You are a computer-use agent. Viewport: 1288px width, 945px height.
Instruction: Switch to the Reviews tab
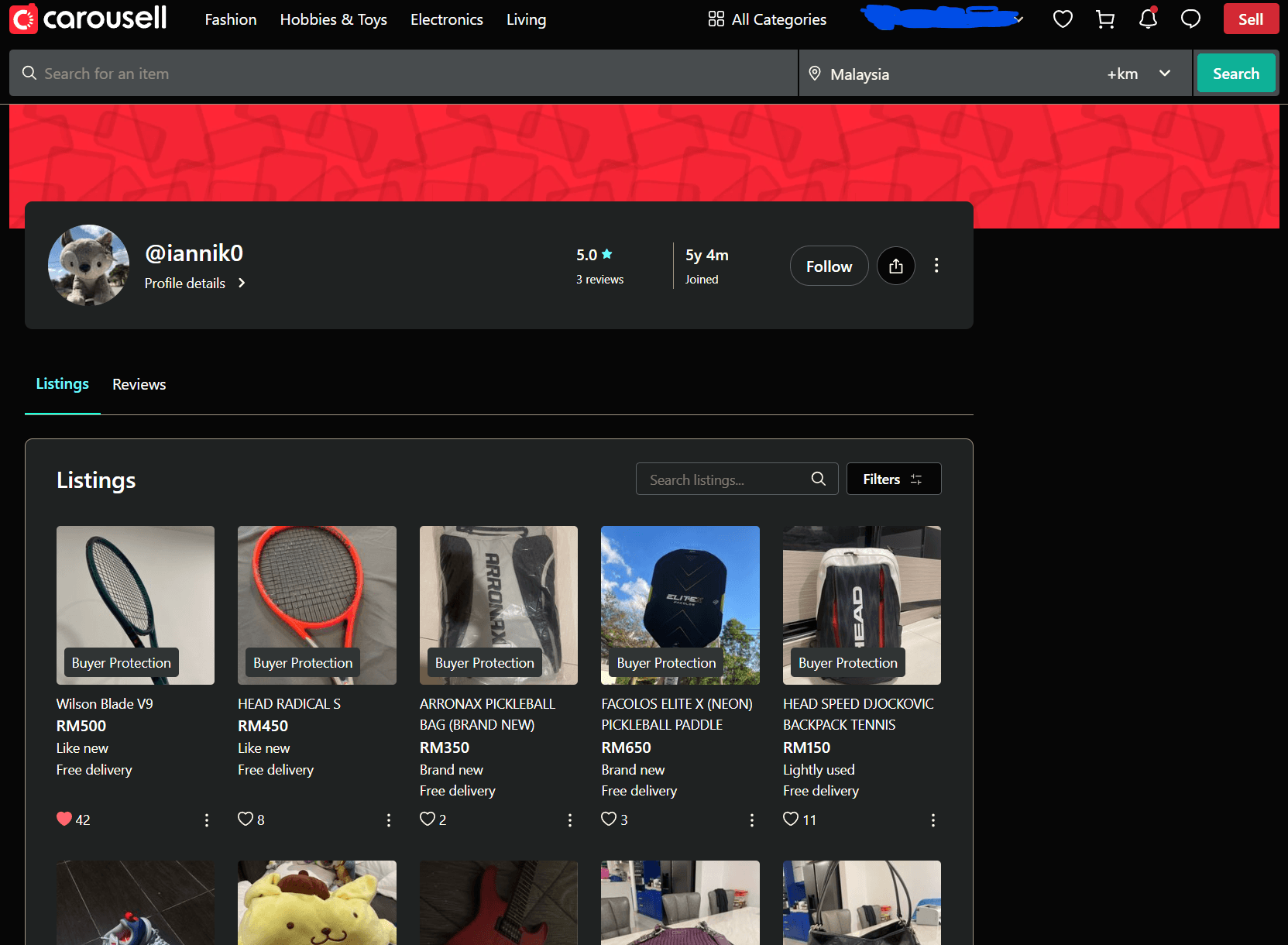pyautogui.click(x=139, y=384)
